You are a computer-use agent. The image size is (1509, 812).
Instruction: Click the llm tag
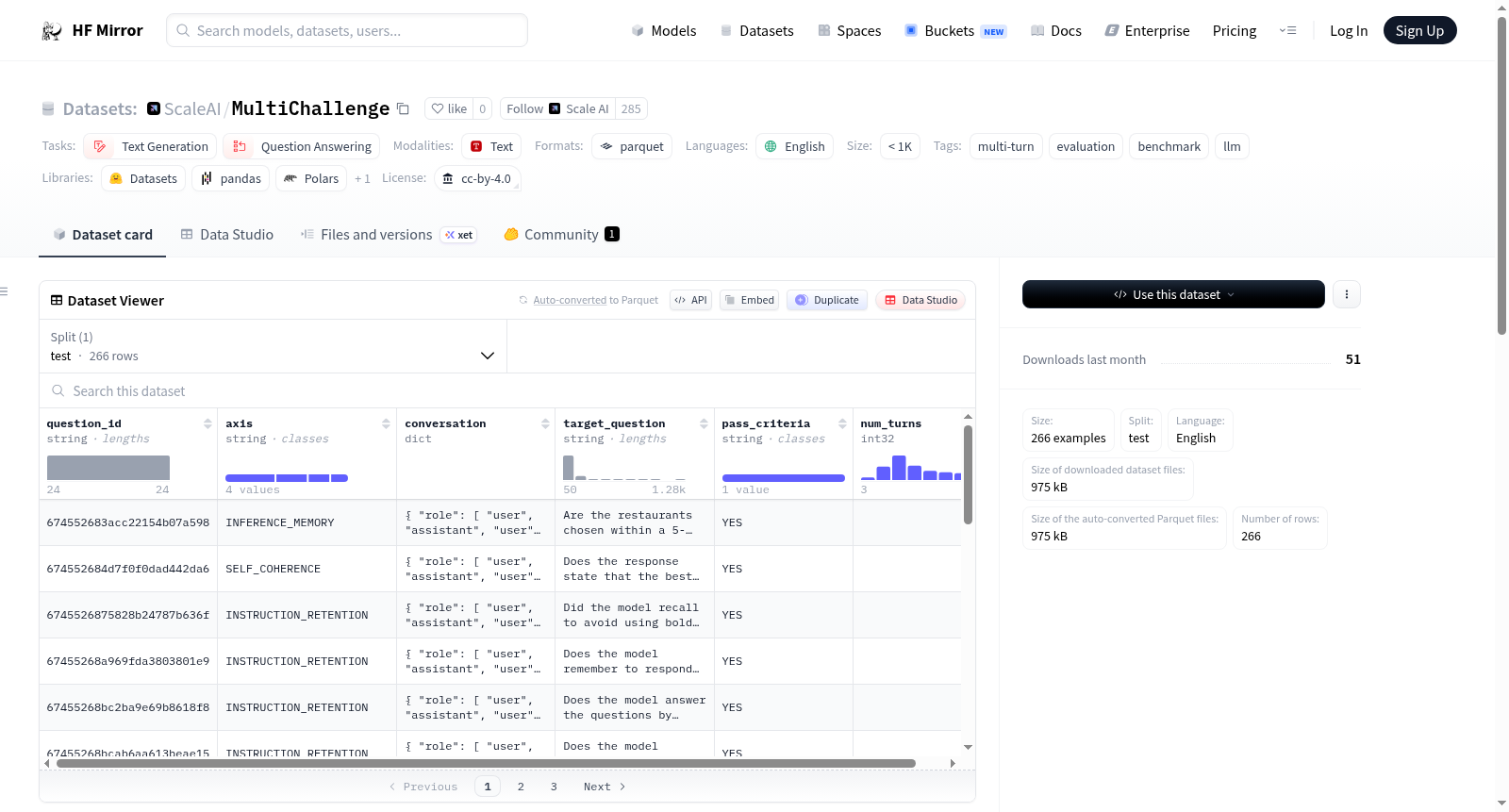[1232, 147]
